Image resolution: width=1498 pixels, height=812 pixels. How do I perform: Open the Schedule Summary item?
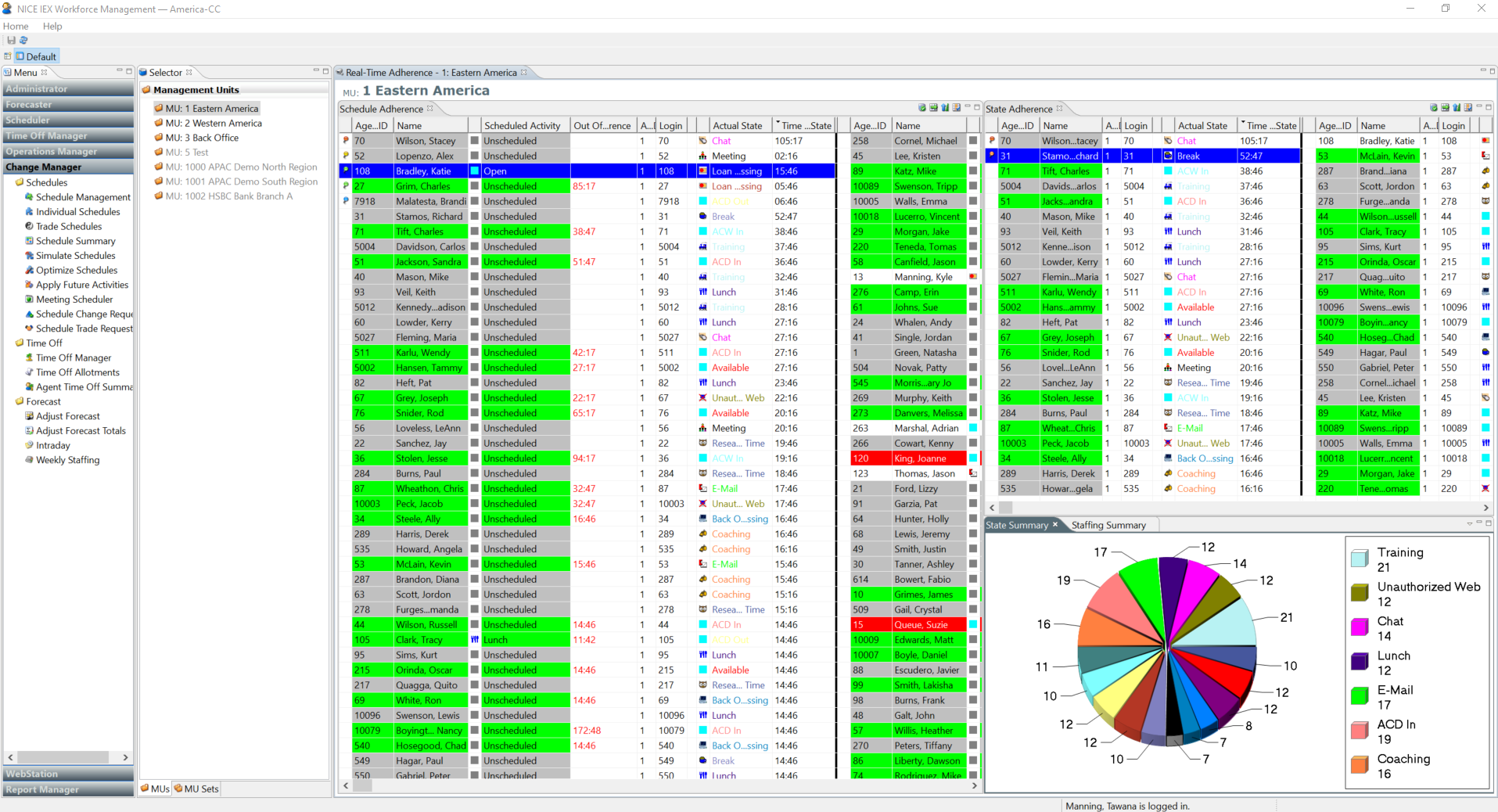74,240
